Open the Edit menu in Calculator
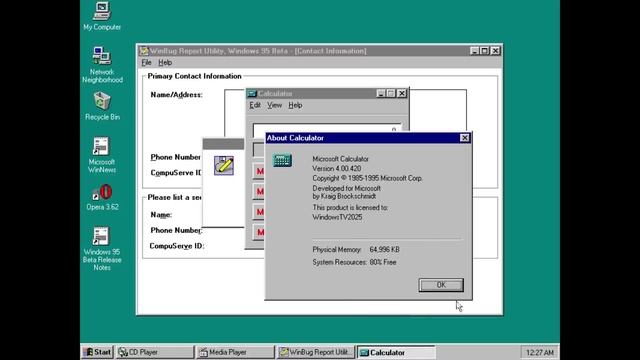Viewport: 640px width, 360px height. [255, 105]
